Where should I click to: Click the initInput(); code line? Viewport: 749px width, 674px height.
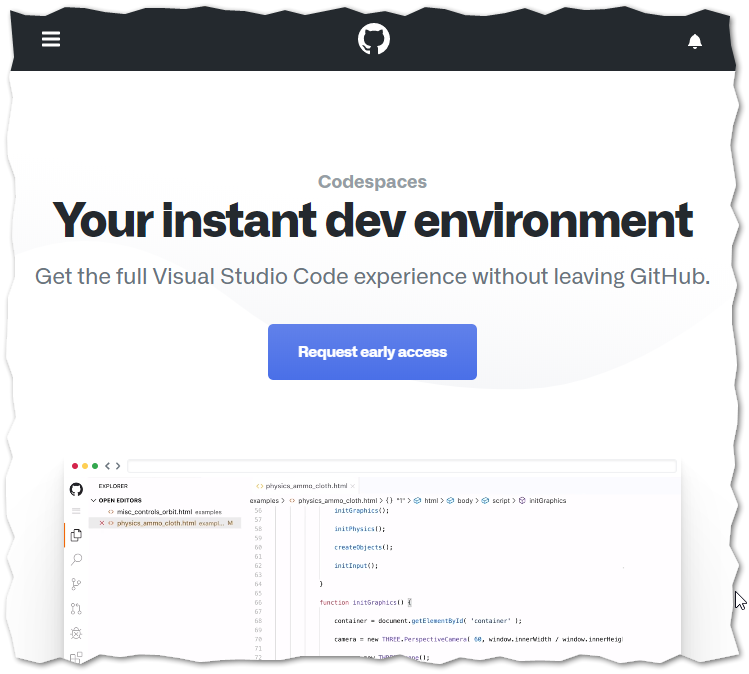pyautogui.click(x=356, y=566)
